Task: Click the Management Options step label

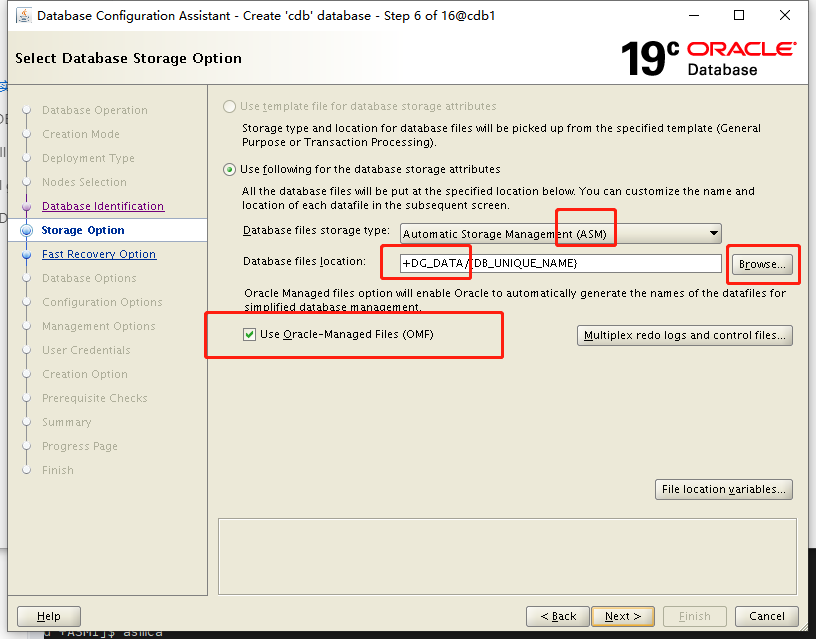Action: pos(98,326)
